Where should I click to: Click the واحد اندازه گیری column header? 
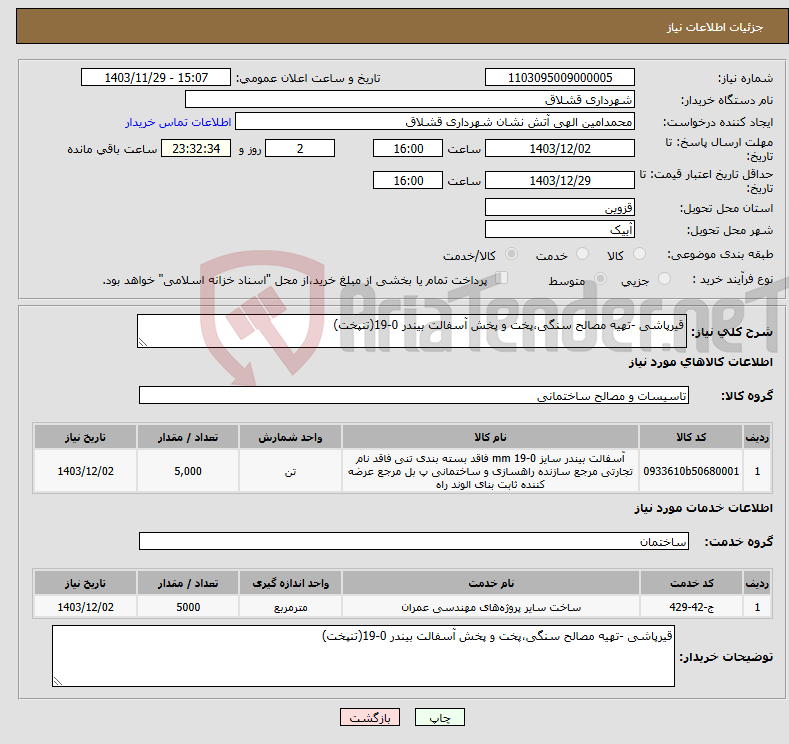click(x=290, y=583)
